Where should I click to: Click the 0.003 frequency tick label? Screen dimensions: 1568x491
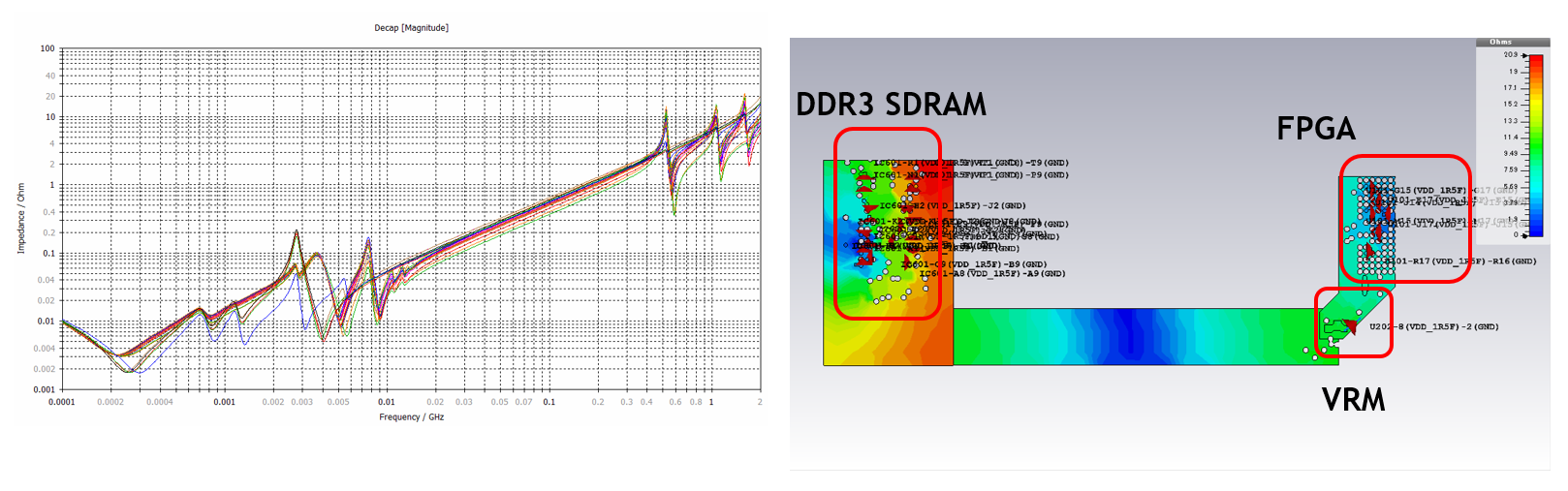[302, 402]
